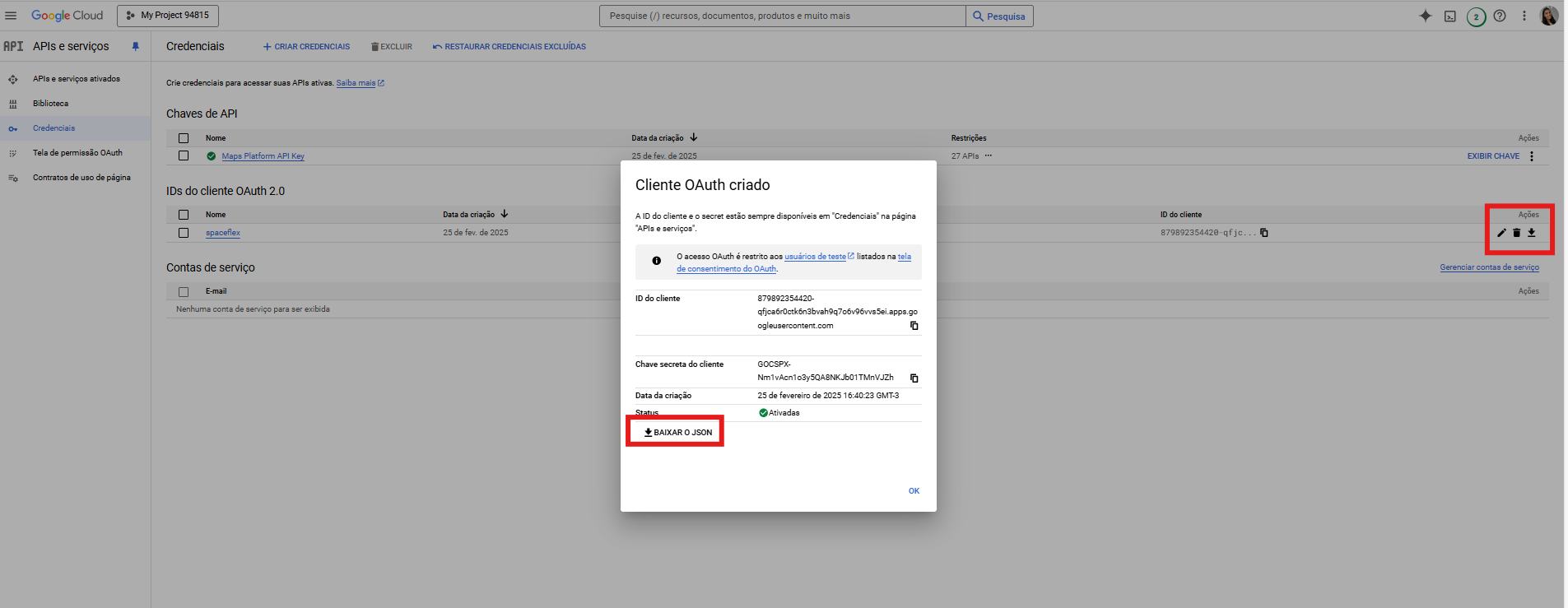Image resolution: width=1568 pixels, height=608 pixels.
Task: Activate the Cloud Shell terminal icon
Action: coord(1450,16)
